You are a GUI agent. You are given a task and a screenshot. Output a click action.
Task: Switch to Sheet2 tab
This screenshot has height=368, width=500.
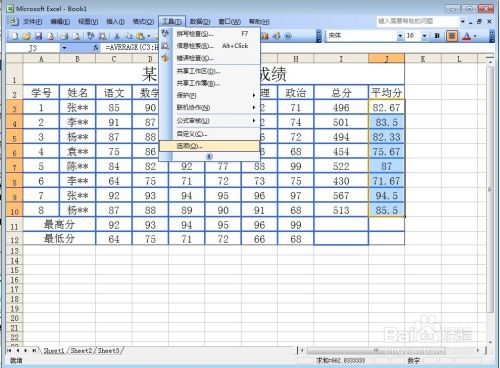pos(81,350)
